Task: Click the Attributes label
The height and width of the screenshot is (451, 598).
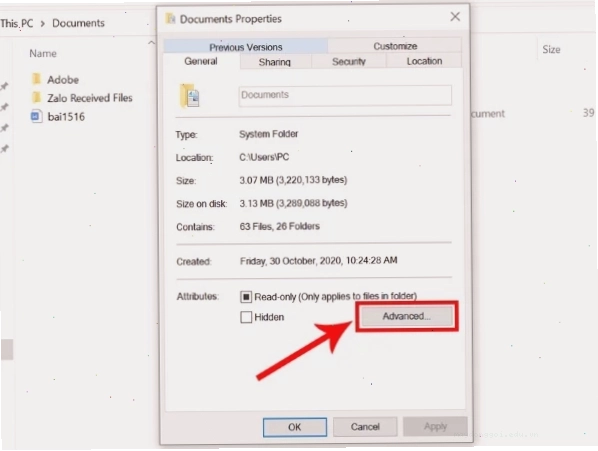Action: click(197, 296)
